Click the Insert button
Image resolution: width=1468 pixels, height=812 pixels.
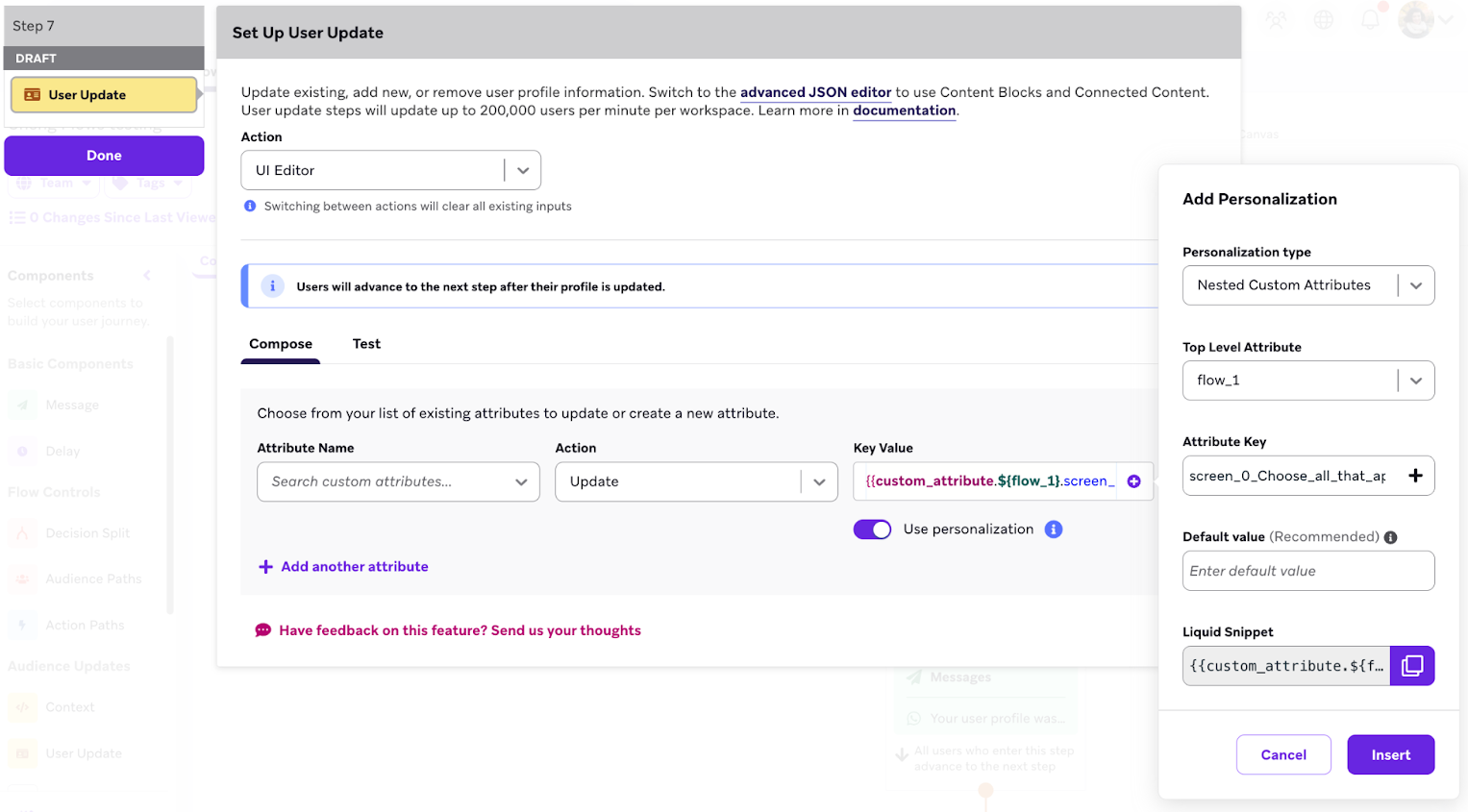point(1390,754)
